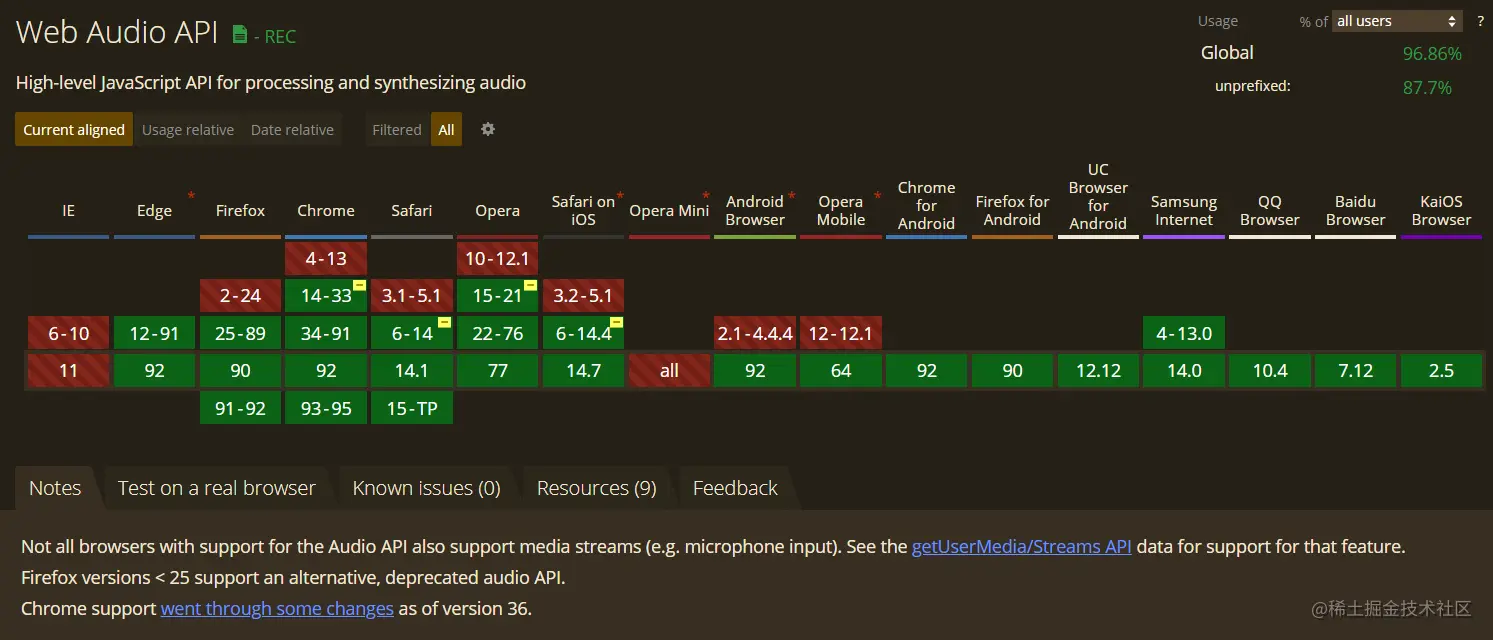Click the Edge browser column header
Viewport: 1493px width, 640px height.
coord(154,211)
